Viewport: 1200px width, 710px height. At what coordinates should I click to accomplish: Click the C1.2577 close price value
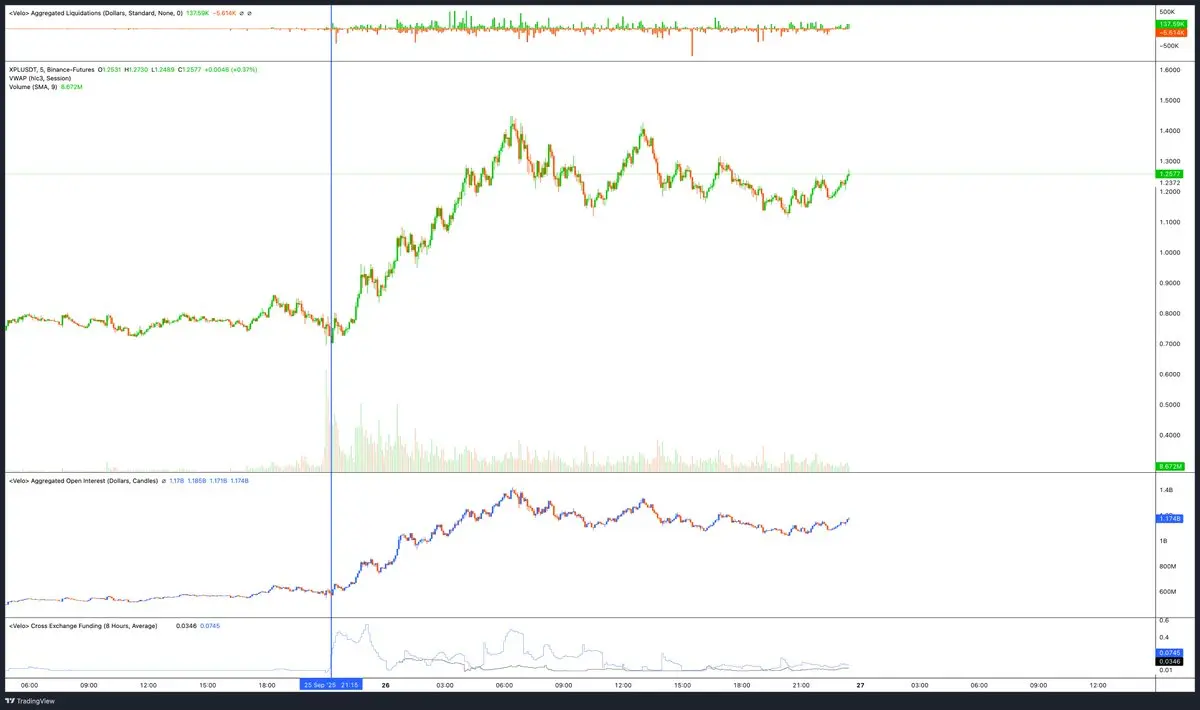pyautogui.click(x=190, y=70)
